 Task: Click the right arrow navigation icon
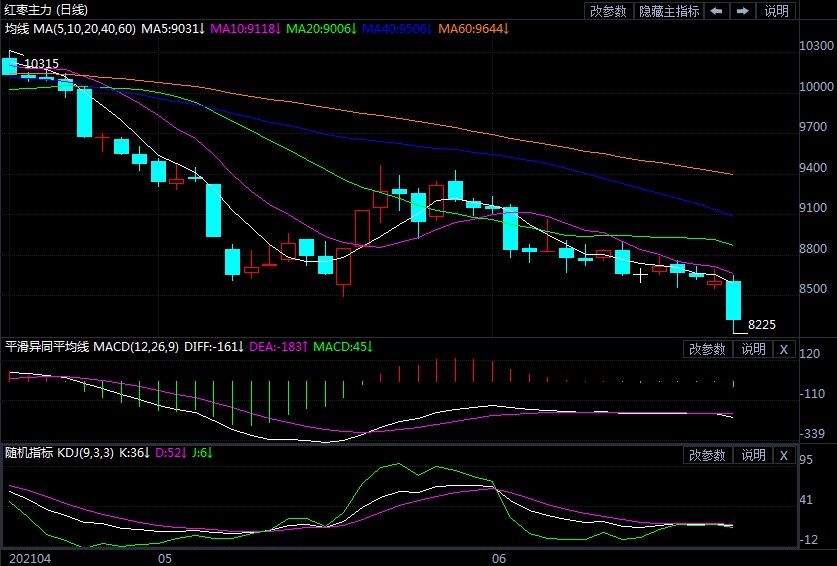743,11
